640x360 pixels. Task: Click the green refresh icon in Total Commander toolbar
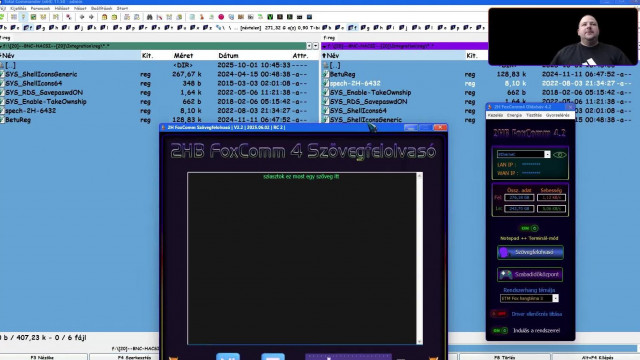[x=2, y=17]
